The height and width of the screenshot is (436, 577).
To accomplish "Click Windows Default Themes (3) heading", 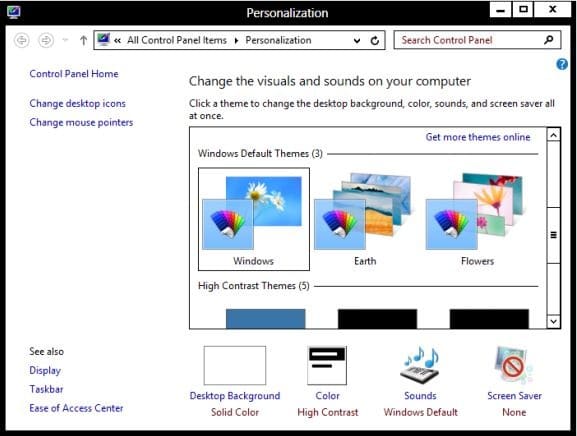I will coord(260,153).
